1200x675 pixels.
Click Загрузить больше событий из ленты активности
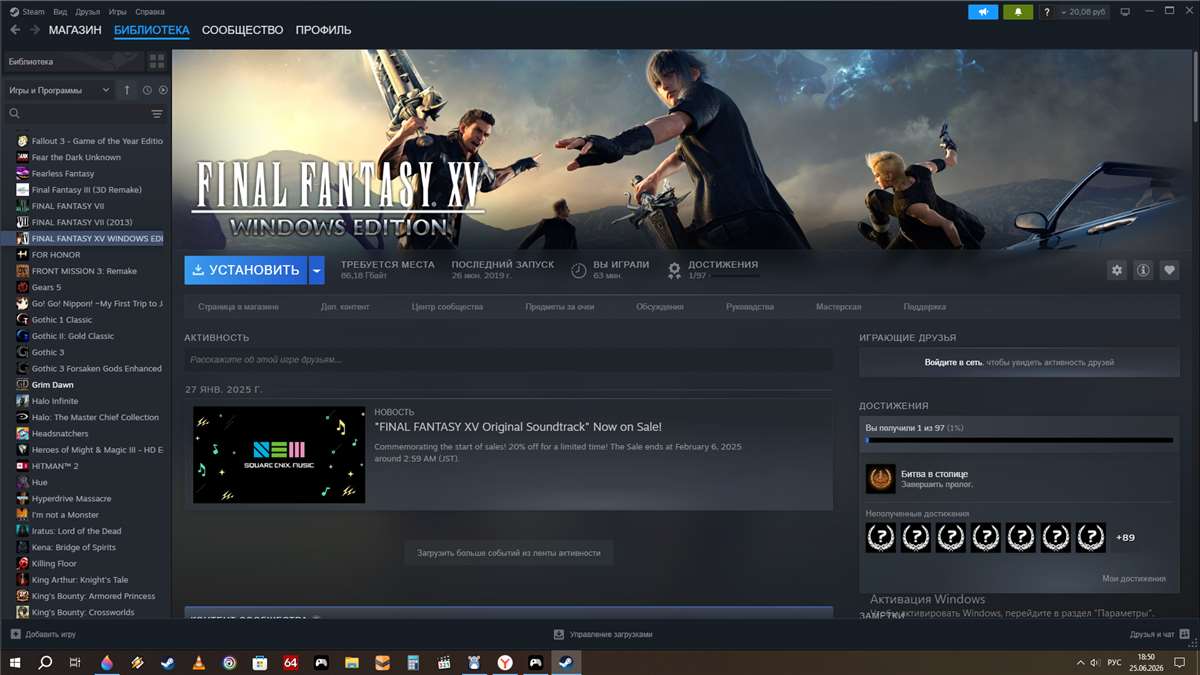click(509, 552)
